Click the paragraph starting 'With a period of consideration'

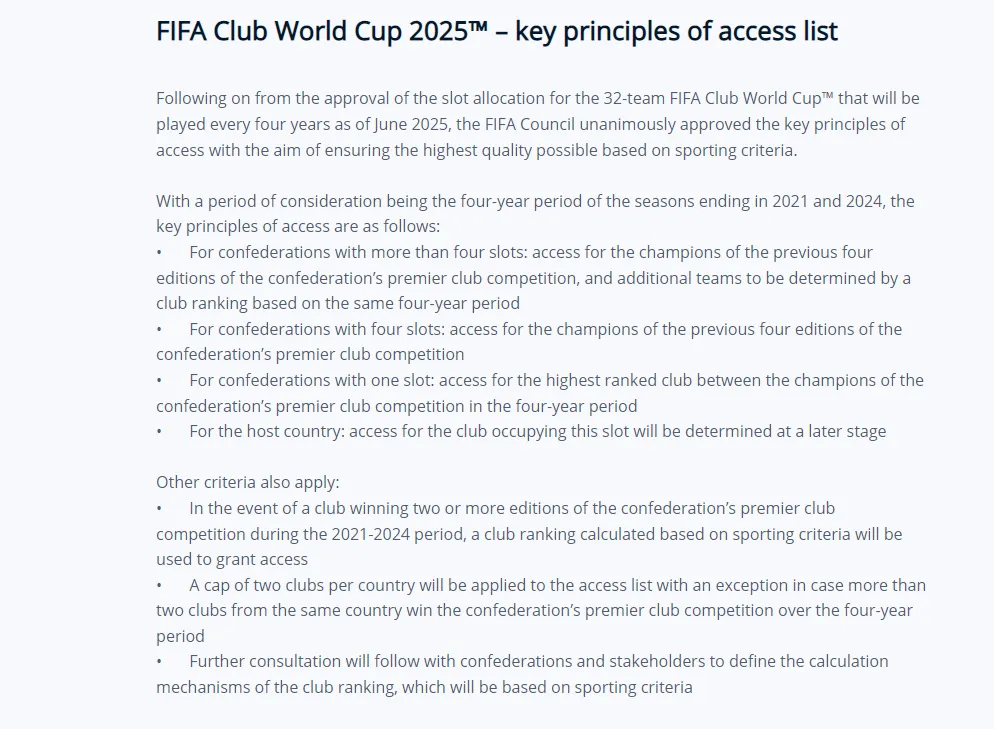[535, 201]
